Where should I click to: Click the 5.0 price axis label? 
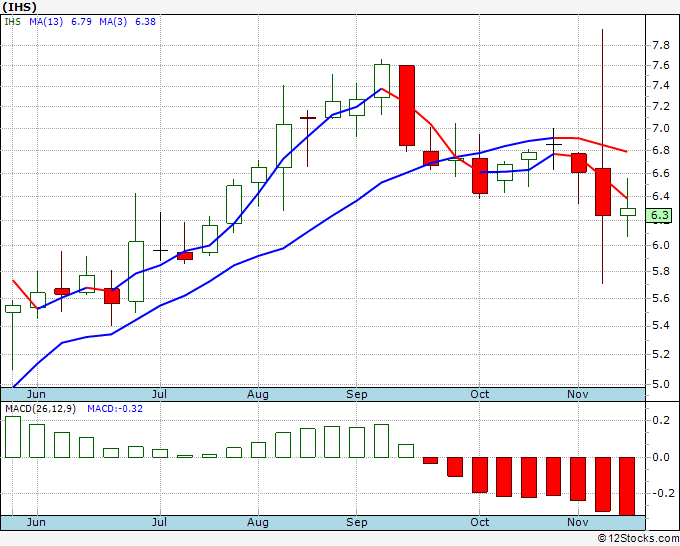coord(660,384)
